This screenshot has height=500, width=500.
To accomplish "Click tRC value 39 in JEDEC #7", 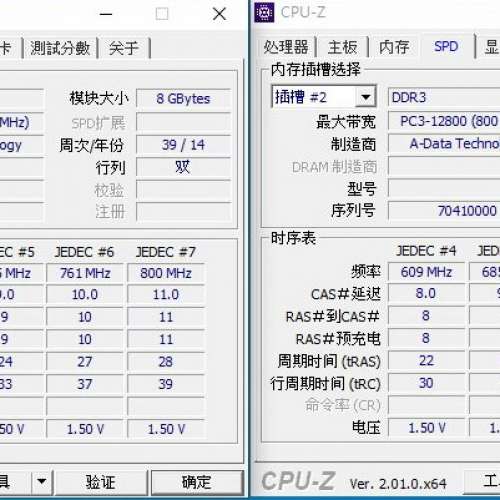I will (x=166, y=384).
